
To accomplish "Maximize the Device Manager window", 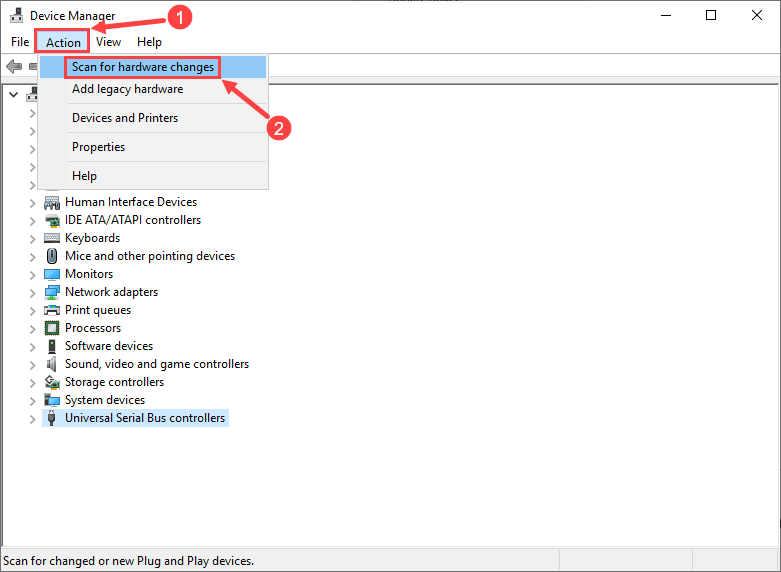I will click(711, 15).
